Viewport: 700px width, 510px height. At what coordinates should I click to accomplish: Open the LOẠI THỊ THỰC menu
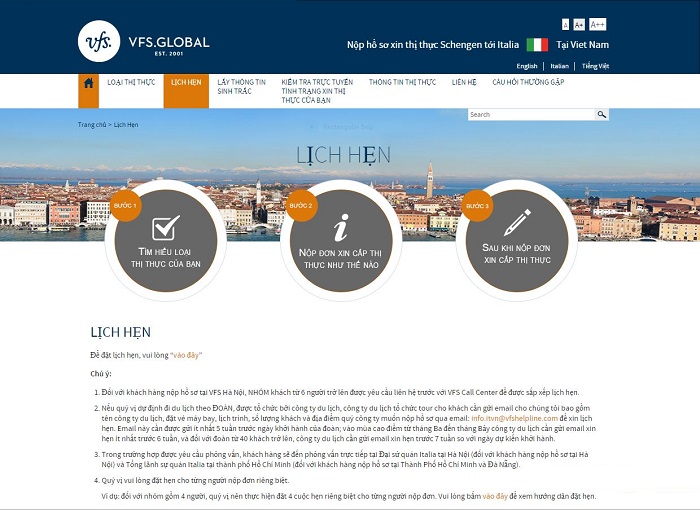(131, 83)
